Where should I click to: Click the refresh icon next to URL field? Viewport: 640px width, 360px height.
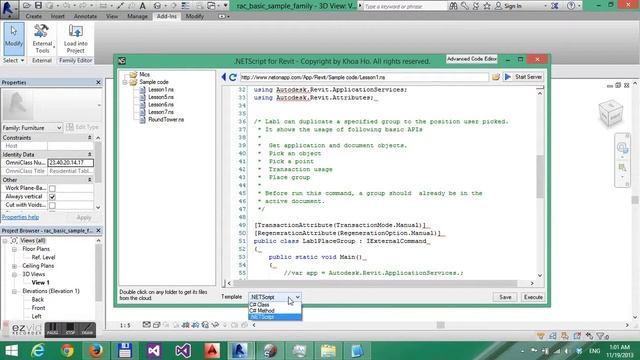pos(233,77)
